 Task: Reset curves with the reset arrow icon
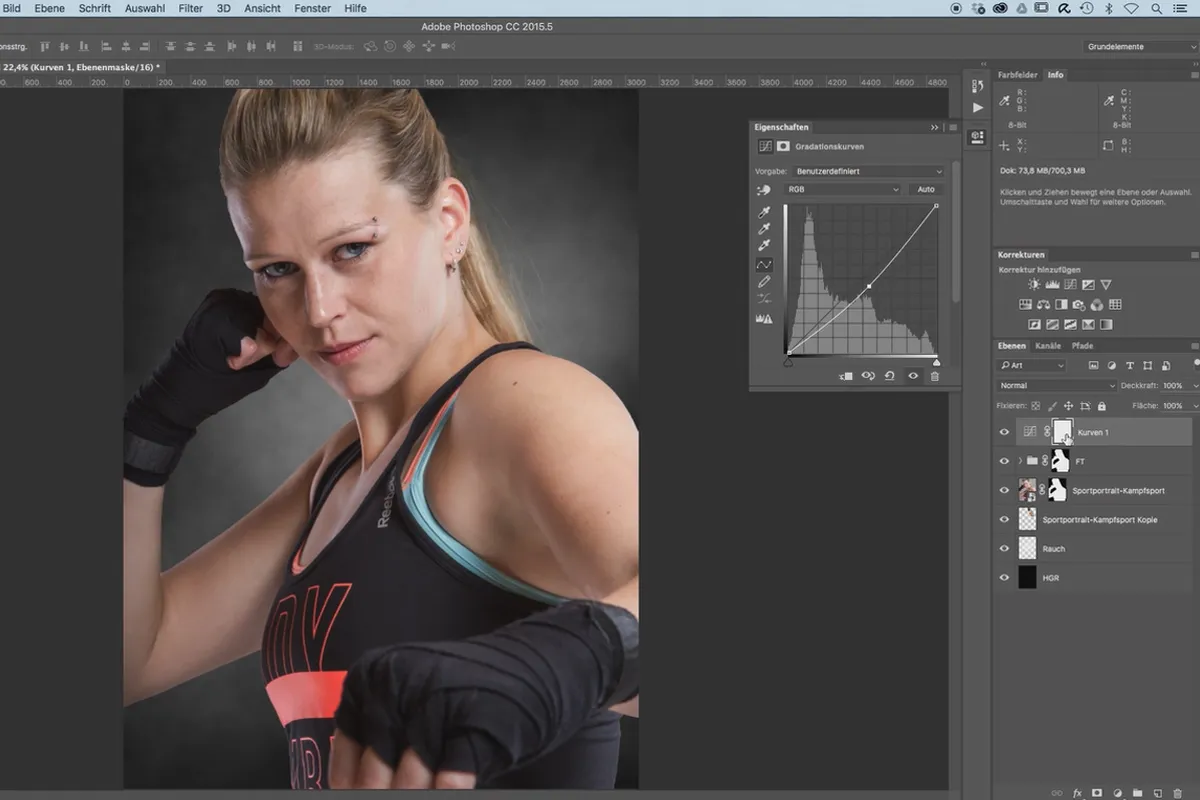890,376
